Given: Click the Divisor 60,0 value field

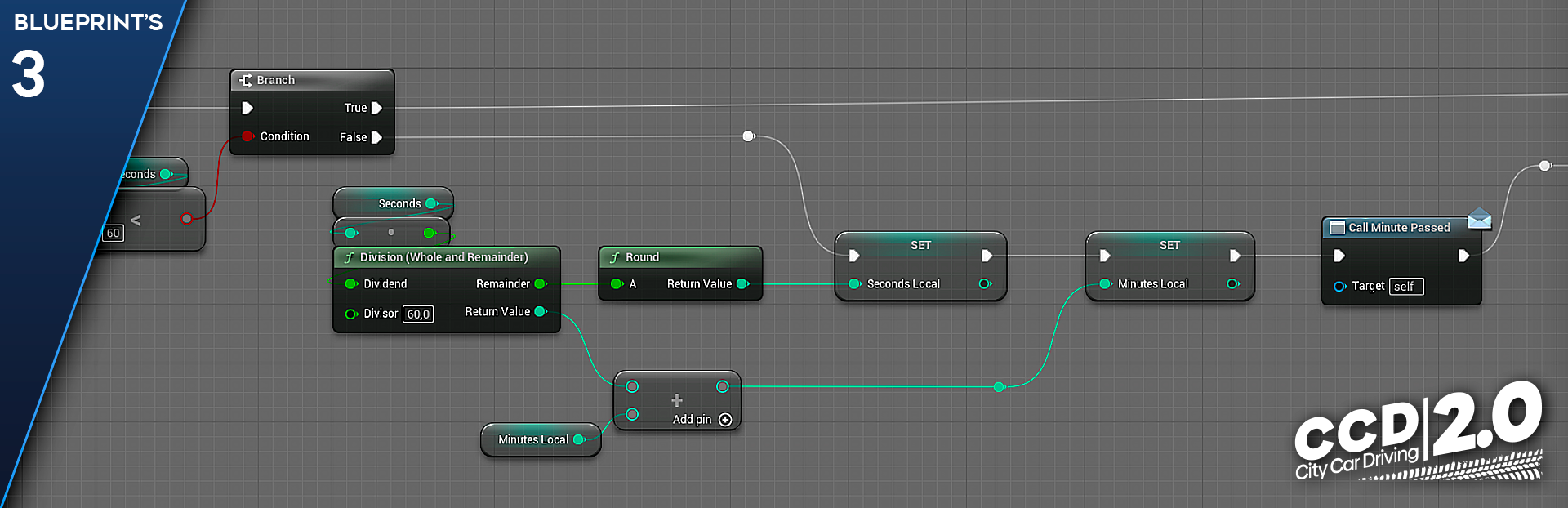Looking at the screenshot, I should click(x=418, y=314).
